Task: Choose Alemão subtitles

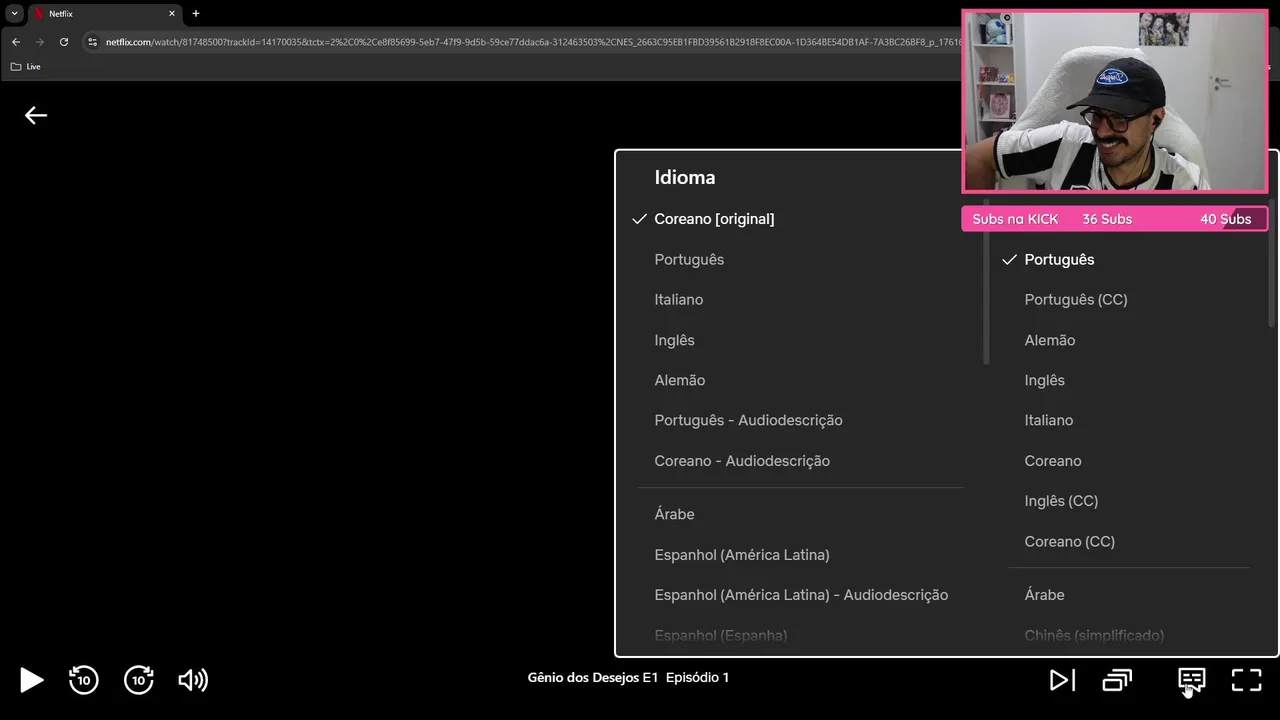Action: pyautogui.click(x=1050, y=340)
